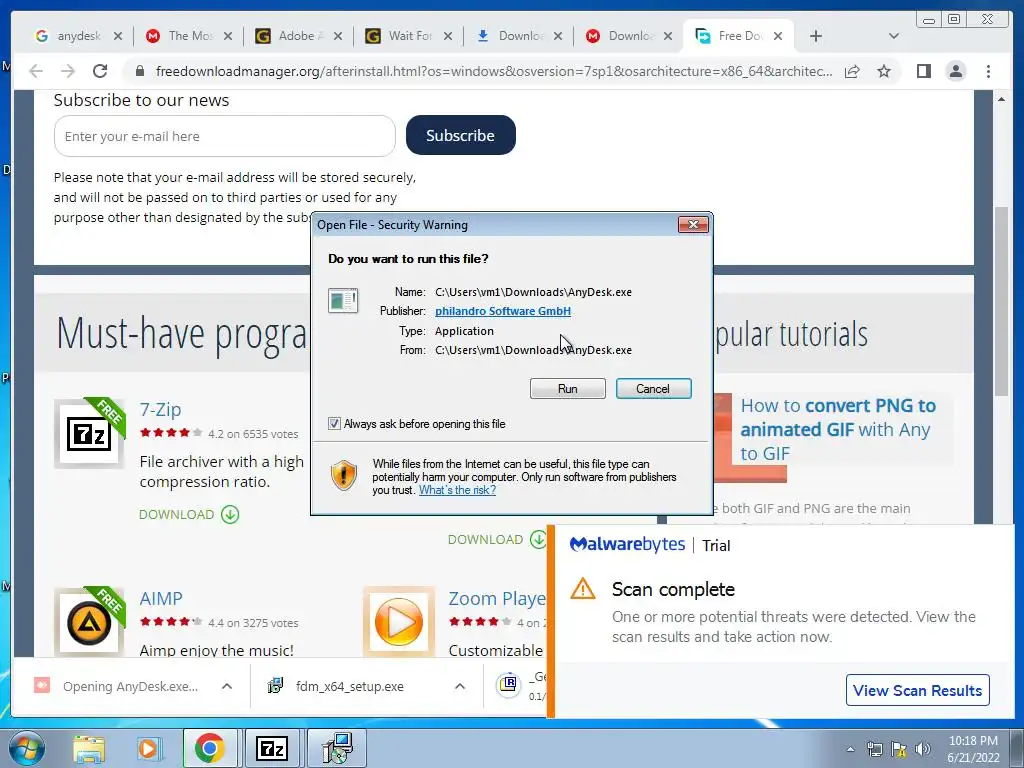
Task: Click the network tray icon
Action: [x=874, y=749]
